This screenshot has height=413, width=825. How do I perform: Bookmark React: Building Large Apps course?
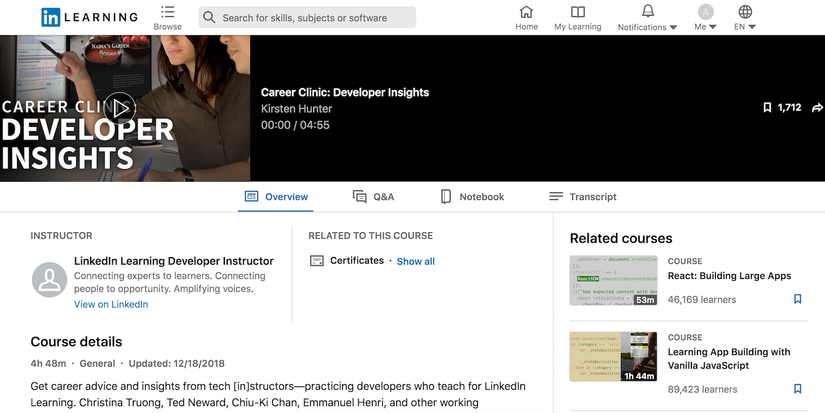point(798,299)
